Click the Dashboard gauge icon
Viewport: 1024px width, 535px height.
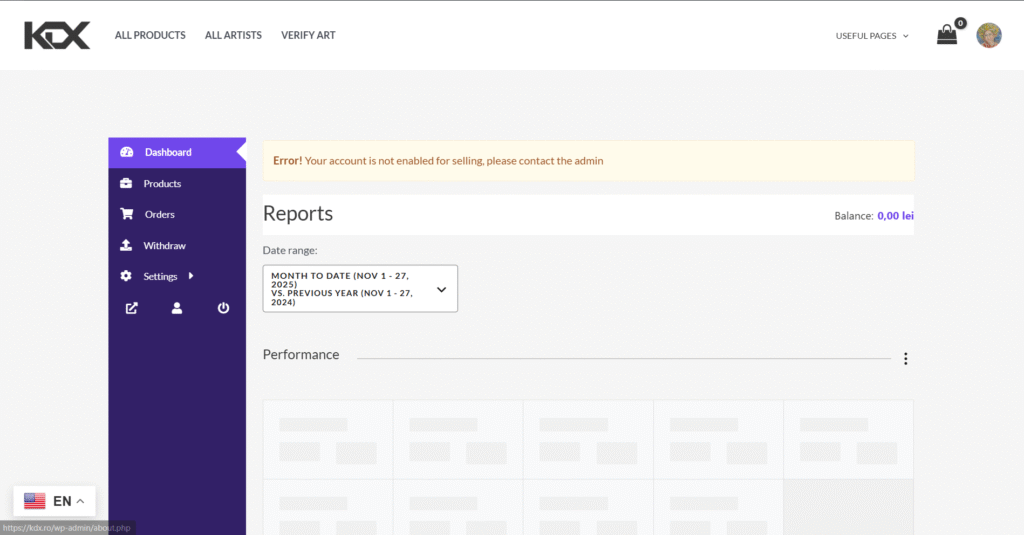[x=127, y=153]
